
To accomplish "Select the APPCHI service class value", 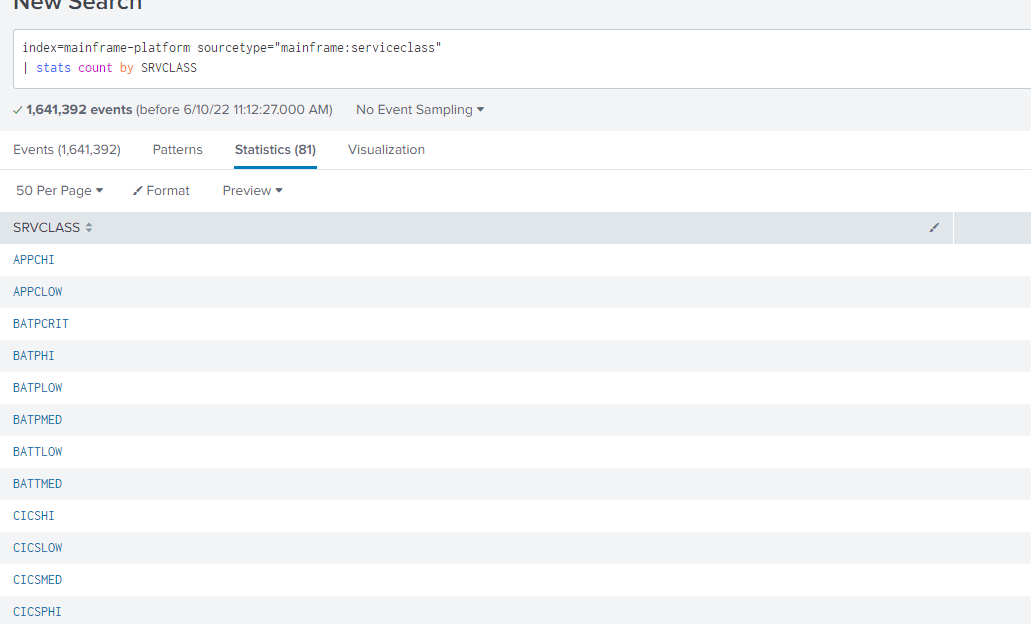I will click(x=34, y=259).
